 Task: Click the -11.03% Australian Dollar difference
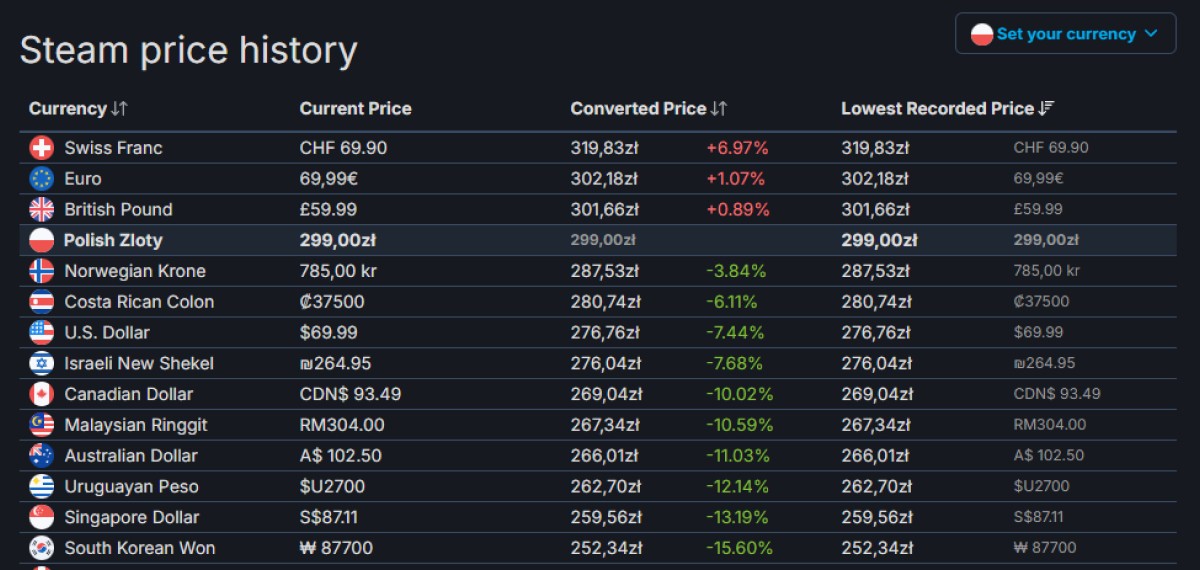pos(738,456)
